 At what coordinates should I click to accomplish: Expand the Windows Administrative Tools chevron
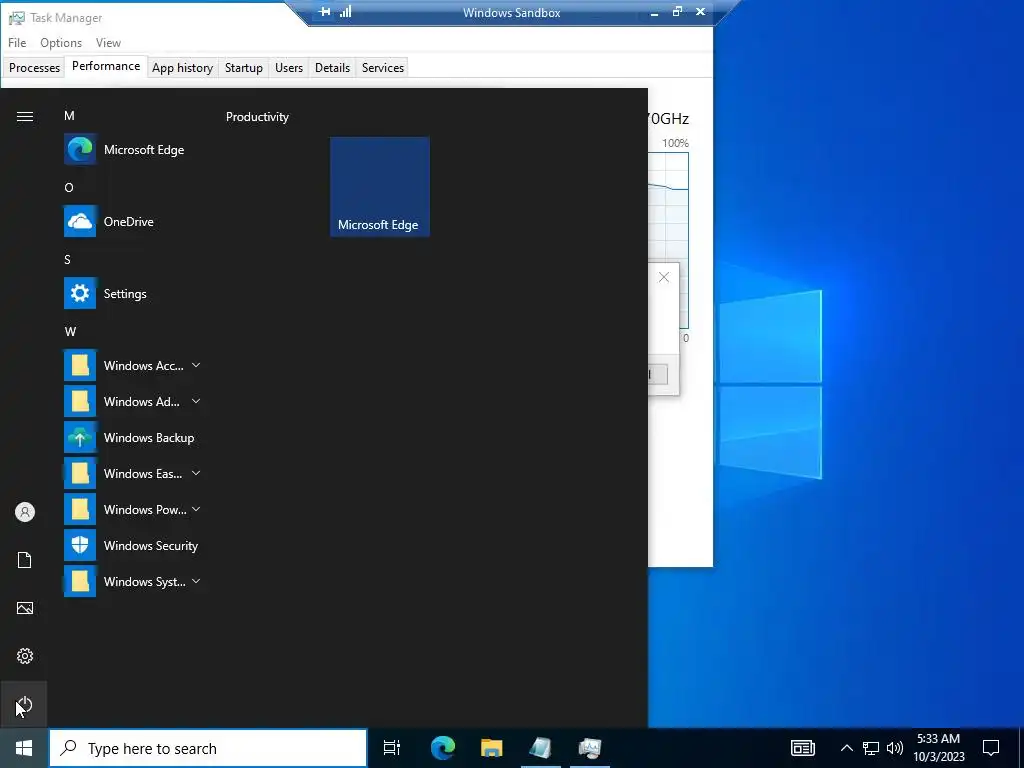tap(196, 401)
